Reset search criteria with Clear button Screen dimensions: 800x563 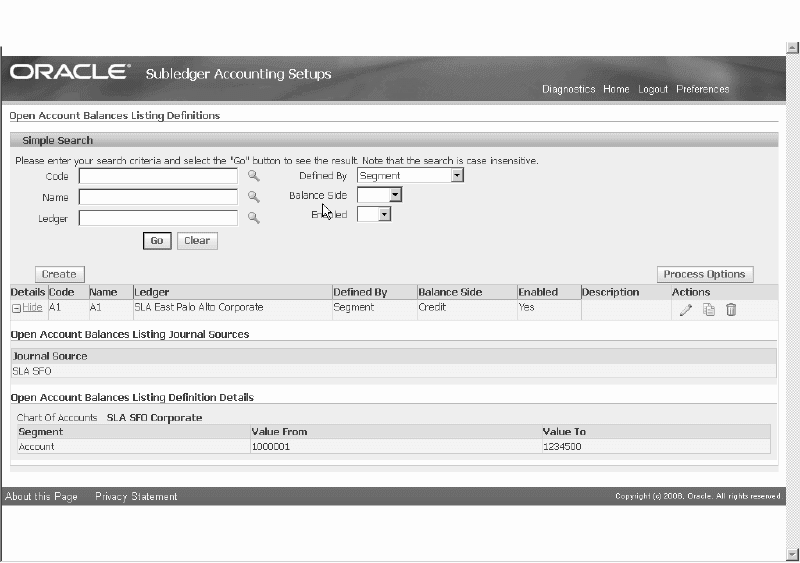(x=197, y=241)
